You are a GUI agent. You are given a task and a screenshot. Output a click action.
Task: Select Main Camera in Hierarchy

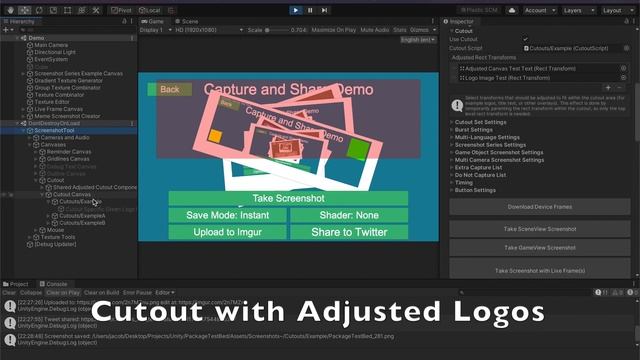pos(51,45)
